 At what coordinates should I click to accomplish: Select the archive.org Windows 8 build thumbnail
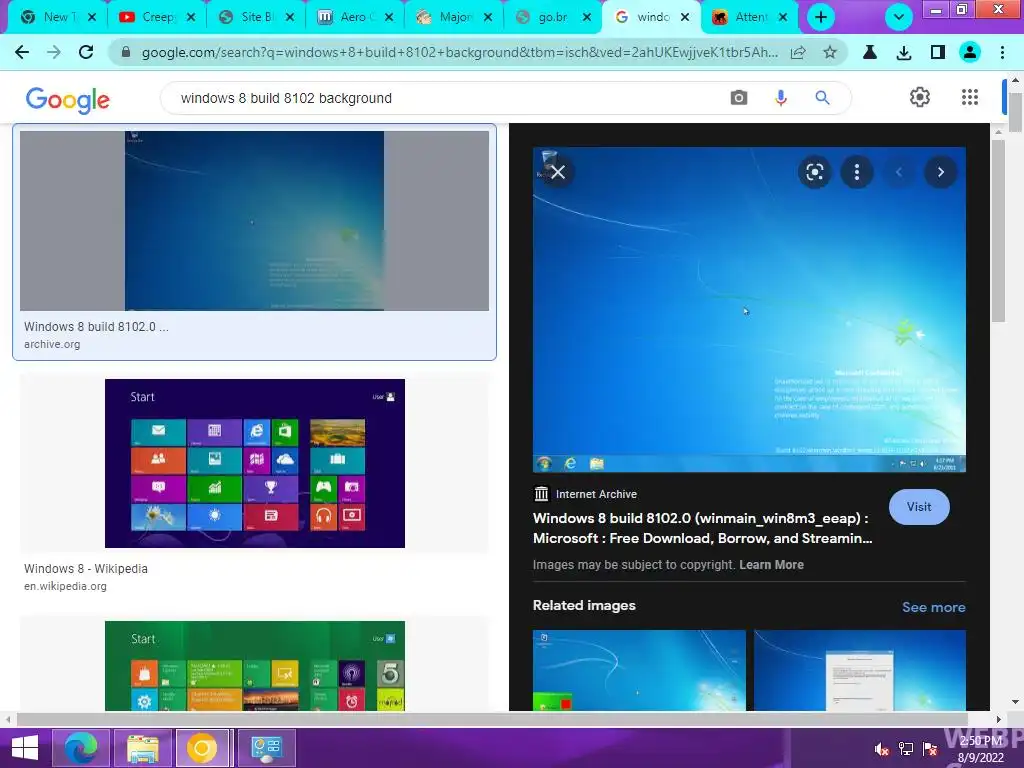(254, 221)
